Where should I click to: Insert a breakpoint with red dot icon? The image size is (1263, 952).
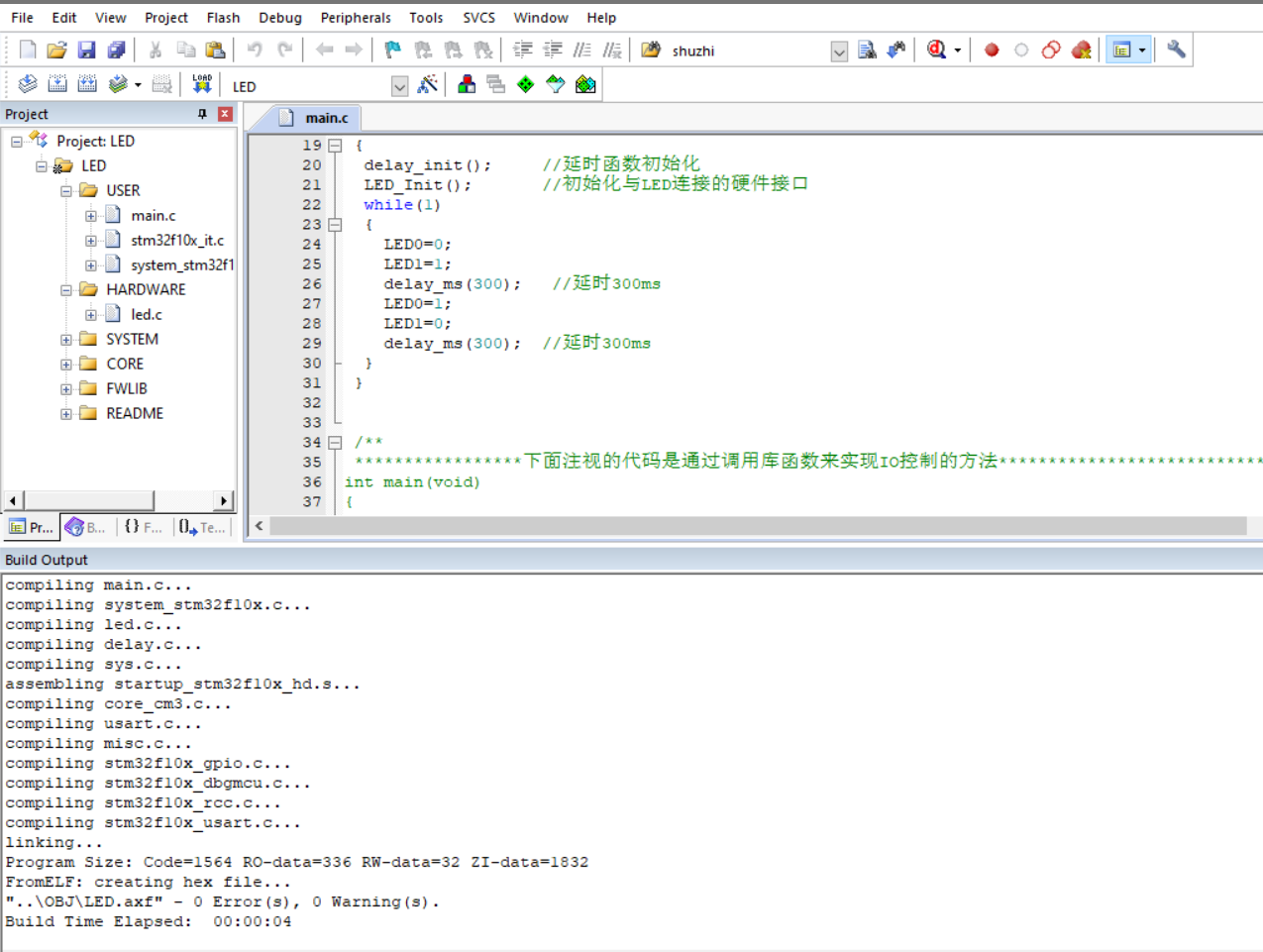pos(992,50)
